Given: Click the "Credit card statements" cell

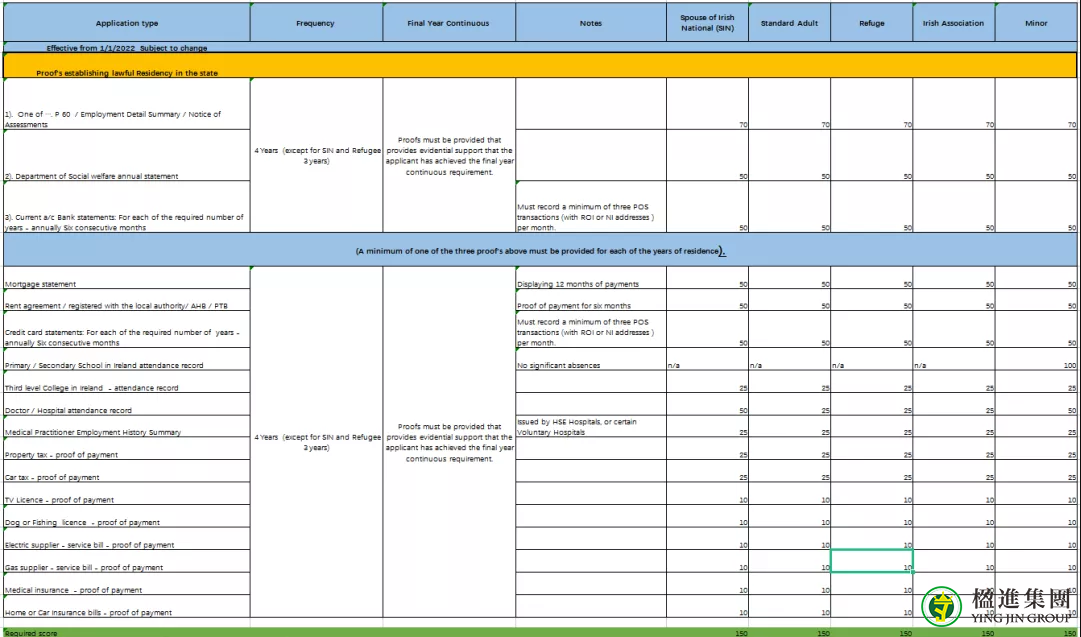Looking at the screenshot, I should [127, 330].
